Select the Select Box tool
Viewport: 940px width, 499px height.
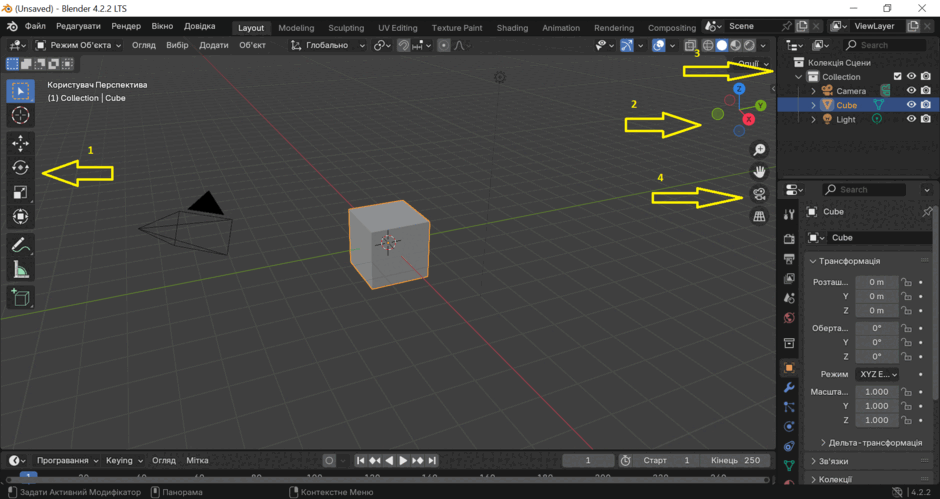pyautogui.click(x=20, y=91)
